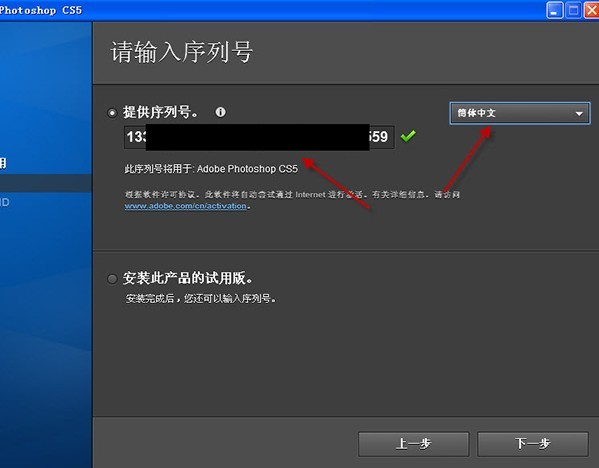The width and height of the screenshot is (599, 468).
Task: Minimize the Photoshop CS5 installer window
Action: pos(554,10)
